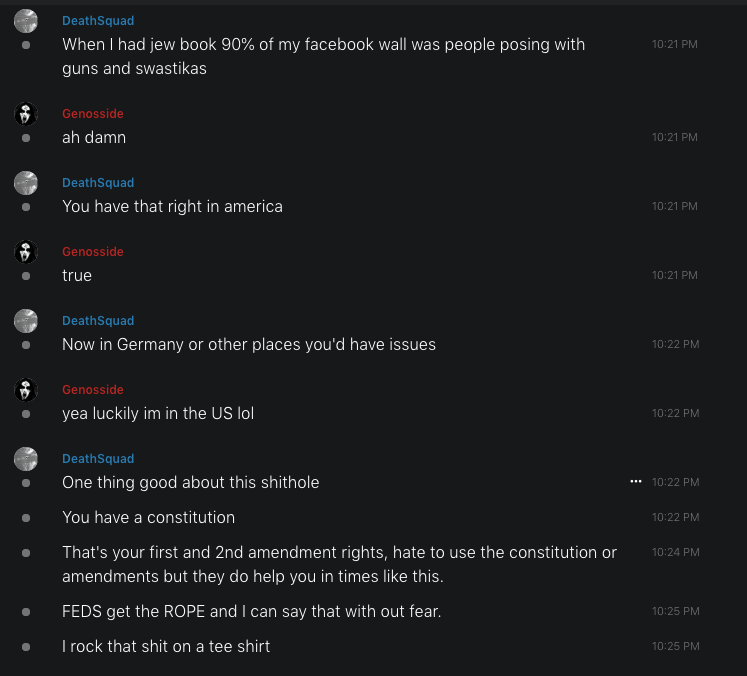Open Genosside's avatar above "yea luckily" message

pyautogui.click(x=26, y=390)
